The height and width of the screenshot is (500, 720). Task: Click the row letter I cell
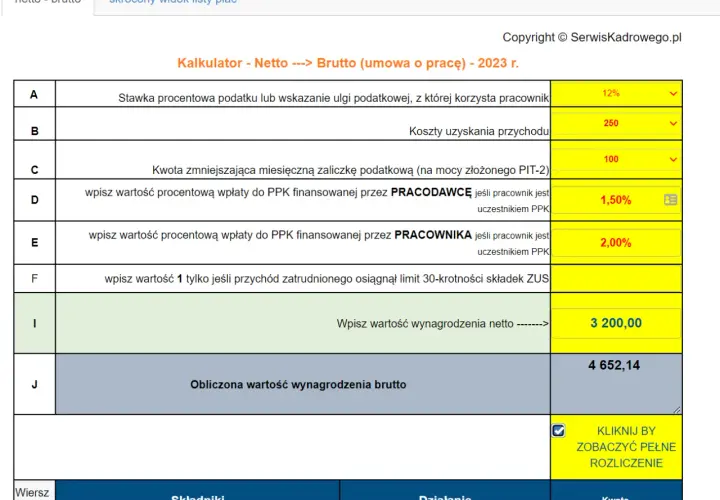(34, 323)
